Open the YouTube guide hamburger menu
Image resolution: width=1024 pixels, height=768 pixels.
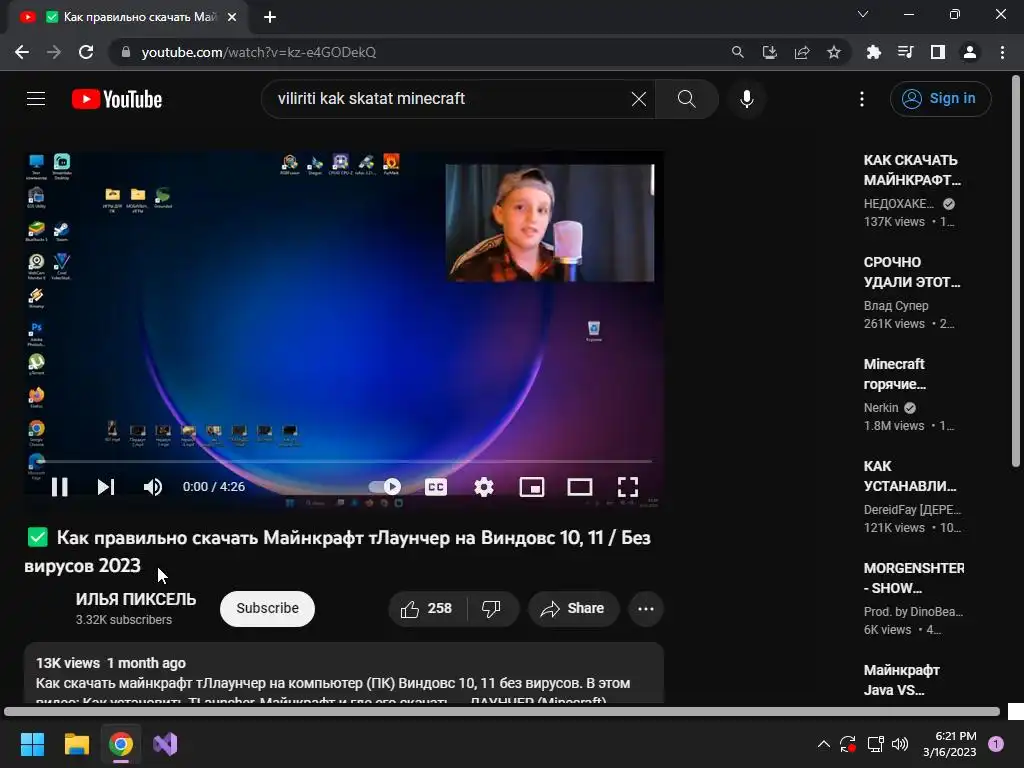coord(36,99)
